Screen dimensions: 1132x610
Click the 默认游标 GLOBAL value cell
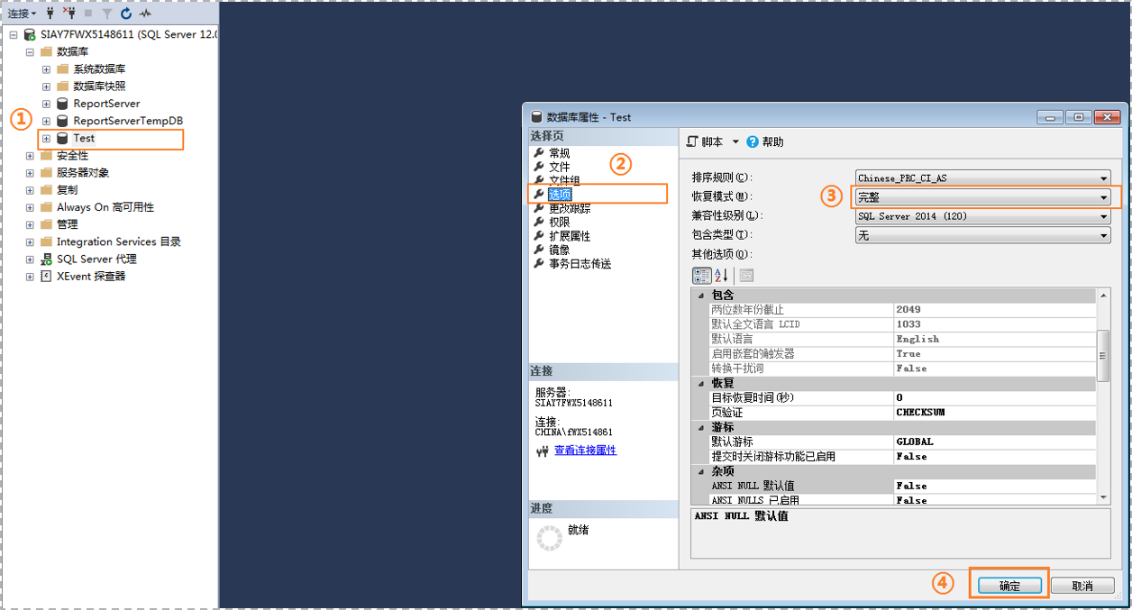click(995, 442)
